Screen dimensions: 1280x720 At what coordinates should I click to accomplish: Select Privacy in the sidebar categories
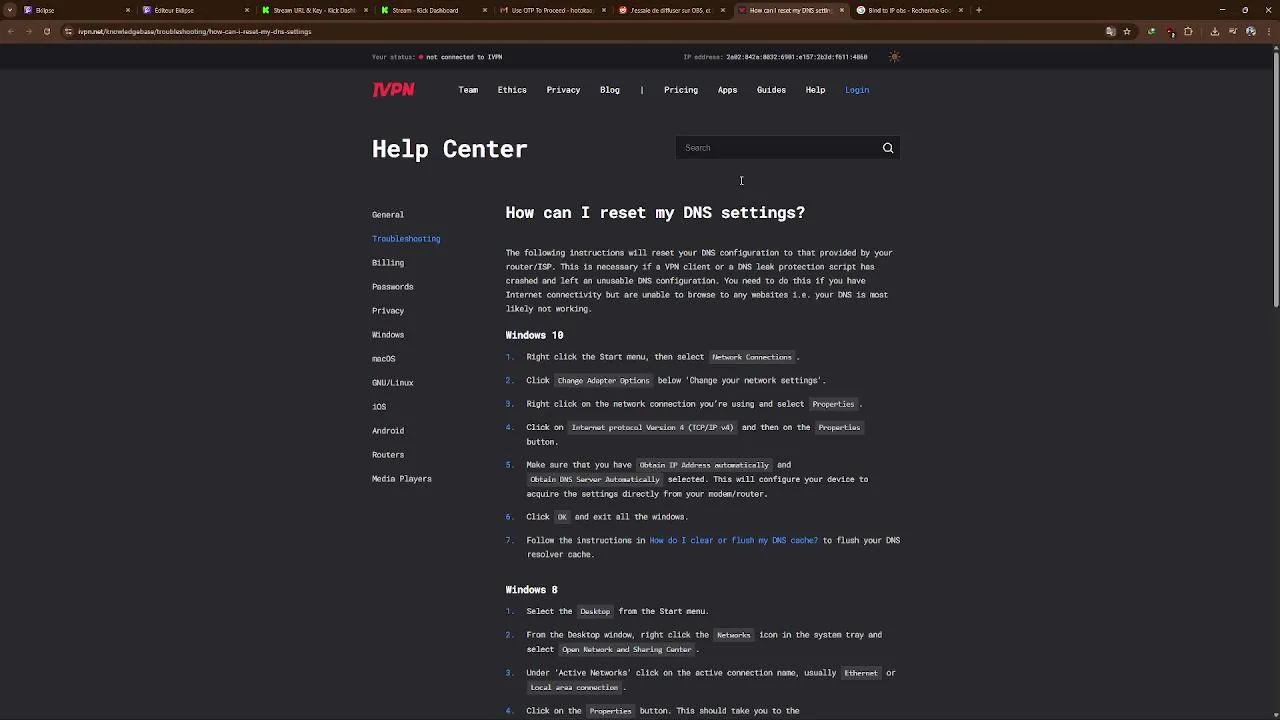(x=388, y=311)
